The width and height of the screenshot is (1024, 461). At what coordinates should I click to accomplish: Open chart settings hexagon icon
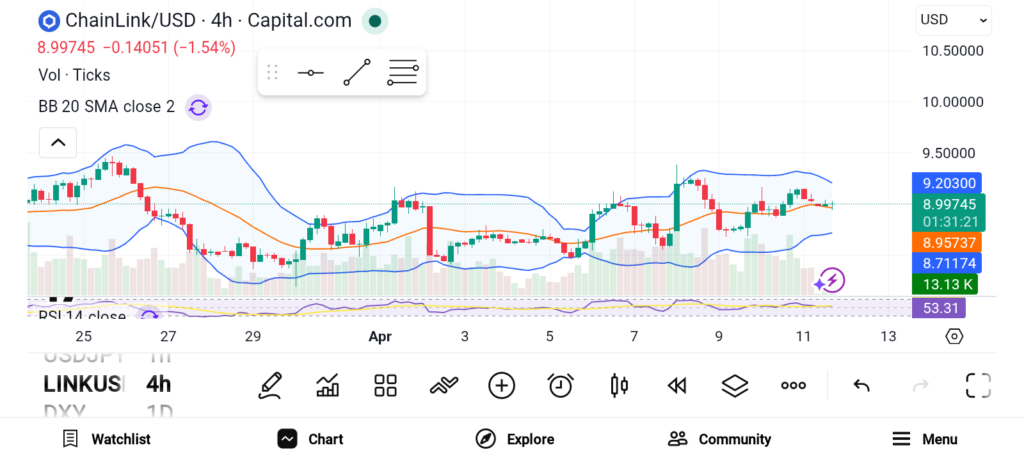coord(954,336)
